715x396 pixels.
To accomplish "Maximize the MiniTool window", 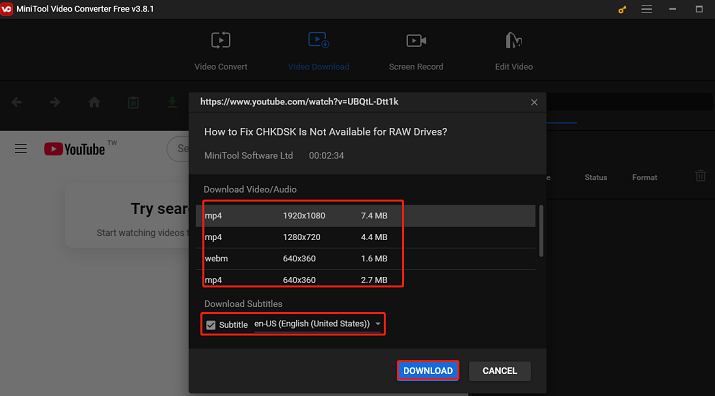I will click(699, 9).
